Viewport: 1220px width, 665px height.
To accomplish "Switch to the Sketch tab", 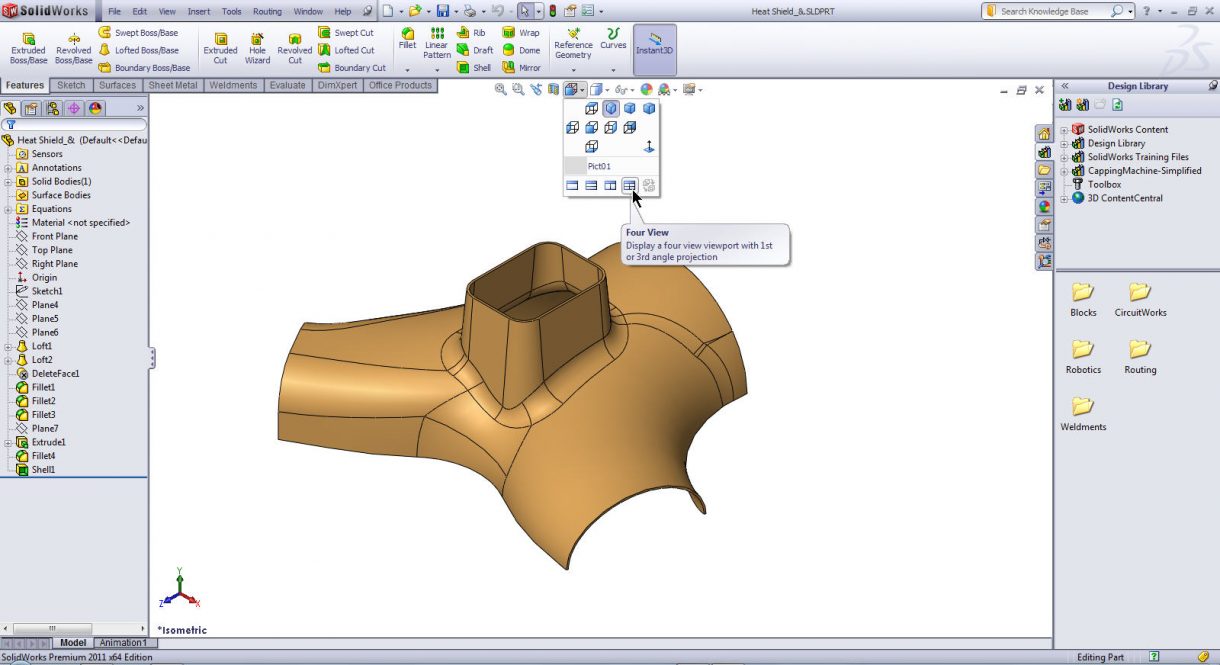I will pyautogui.click(x=71, y=85).
